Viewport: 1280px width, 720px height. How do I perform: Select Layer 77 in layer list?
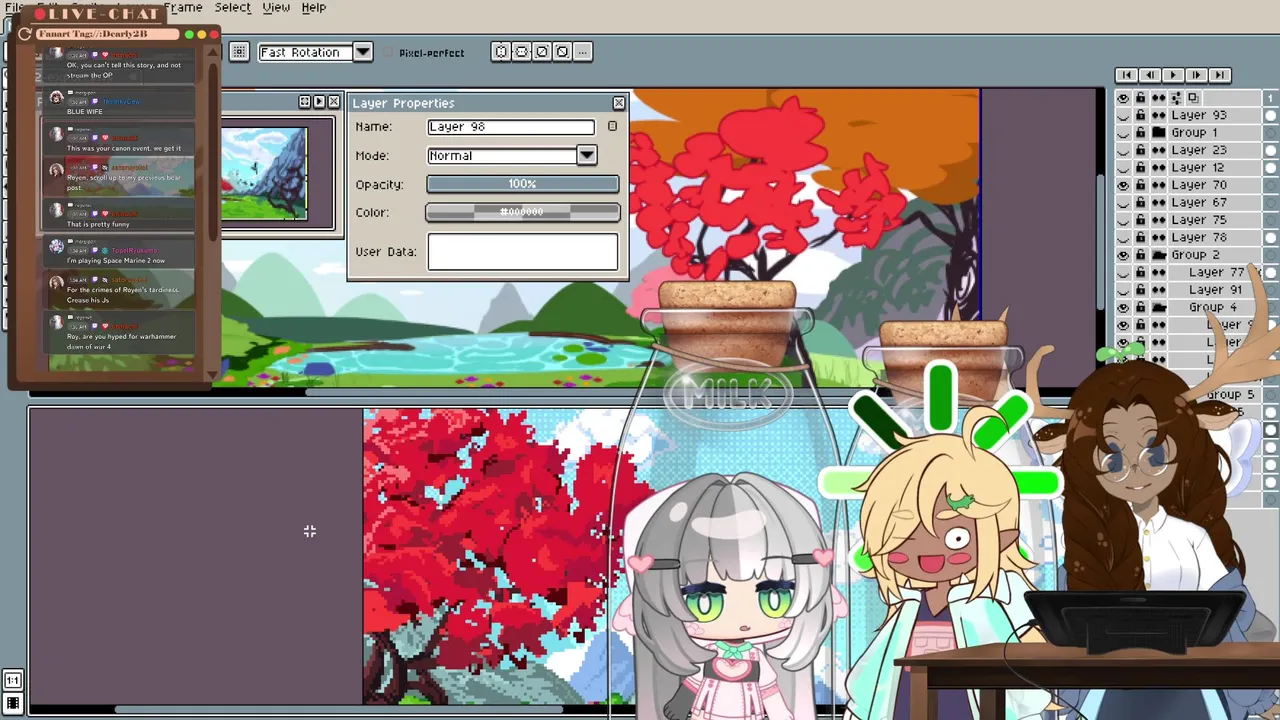(x=1216, y=272)
